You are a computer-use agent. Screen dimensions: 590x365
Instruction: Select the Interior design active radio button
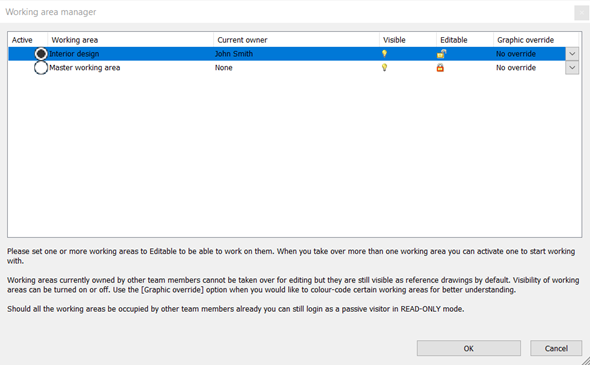tap(41, 54)
